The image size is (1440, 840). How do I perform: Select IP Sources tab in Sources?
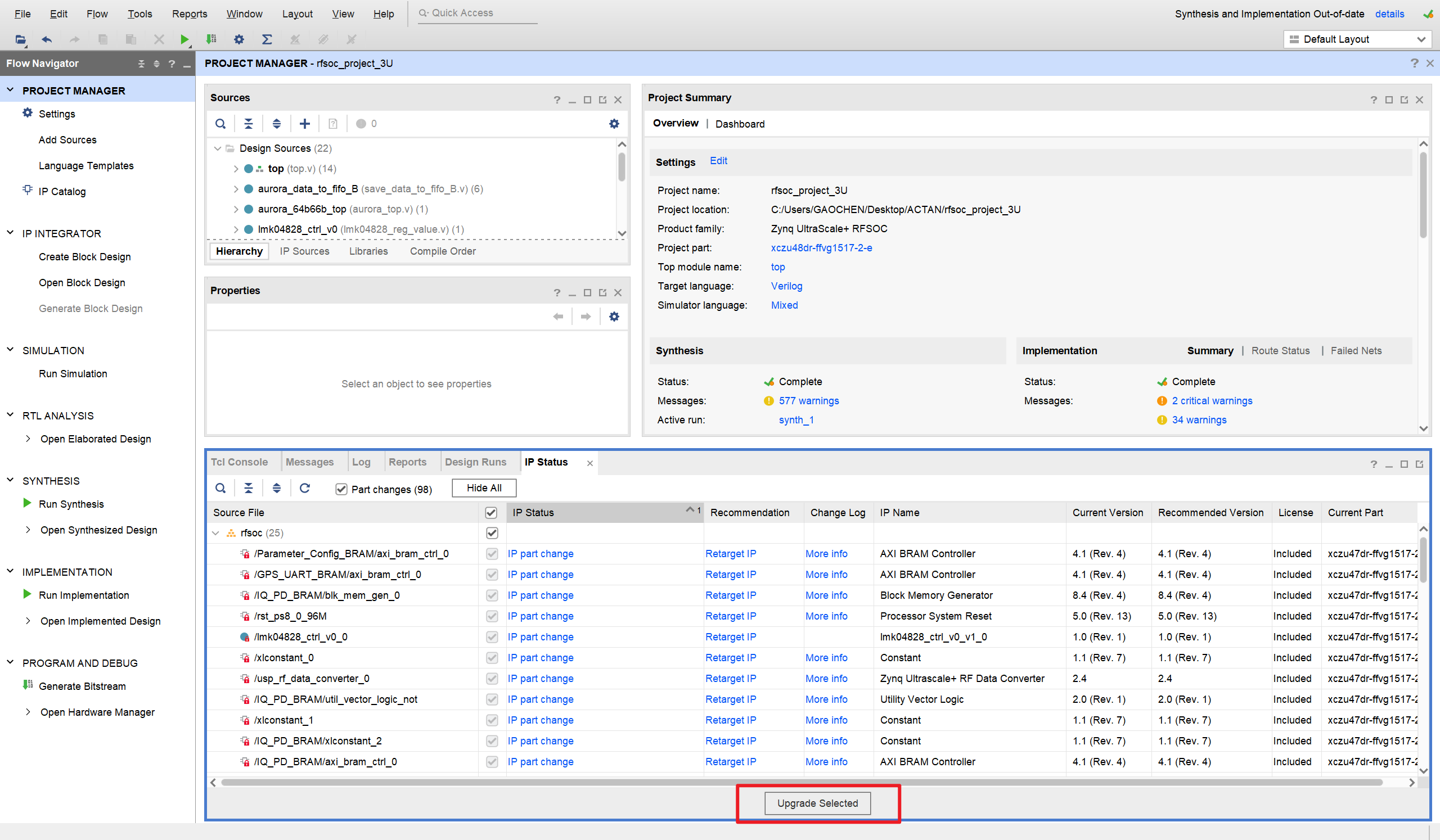pos(304,251)
